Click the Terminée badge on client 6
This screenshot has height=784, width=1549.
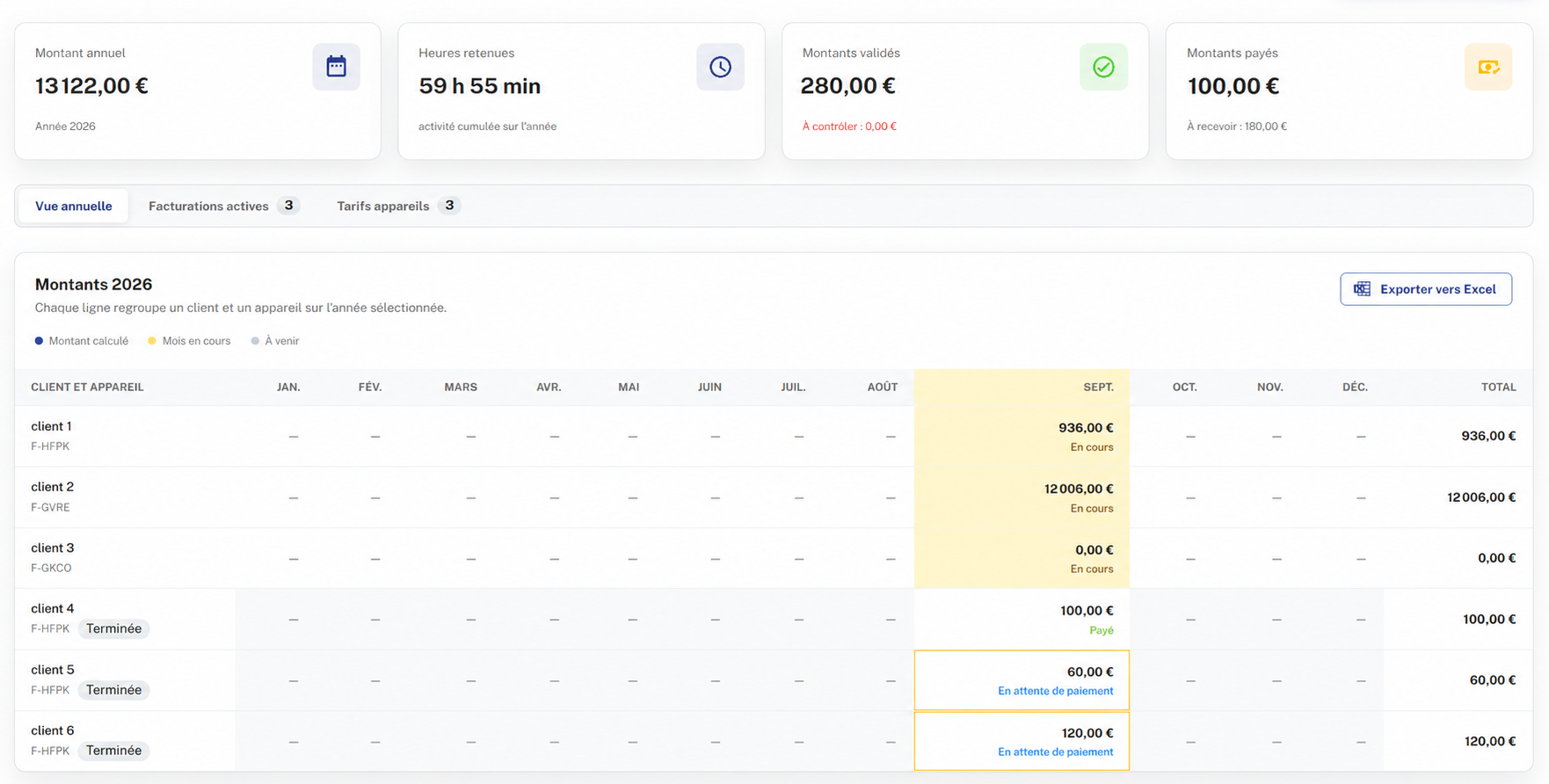pyautogui.click(x=114, y=751)
